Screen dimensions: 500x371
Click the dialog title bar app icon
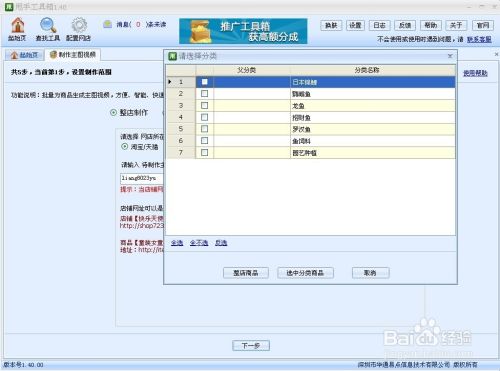172,56
